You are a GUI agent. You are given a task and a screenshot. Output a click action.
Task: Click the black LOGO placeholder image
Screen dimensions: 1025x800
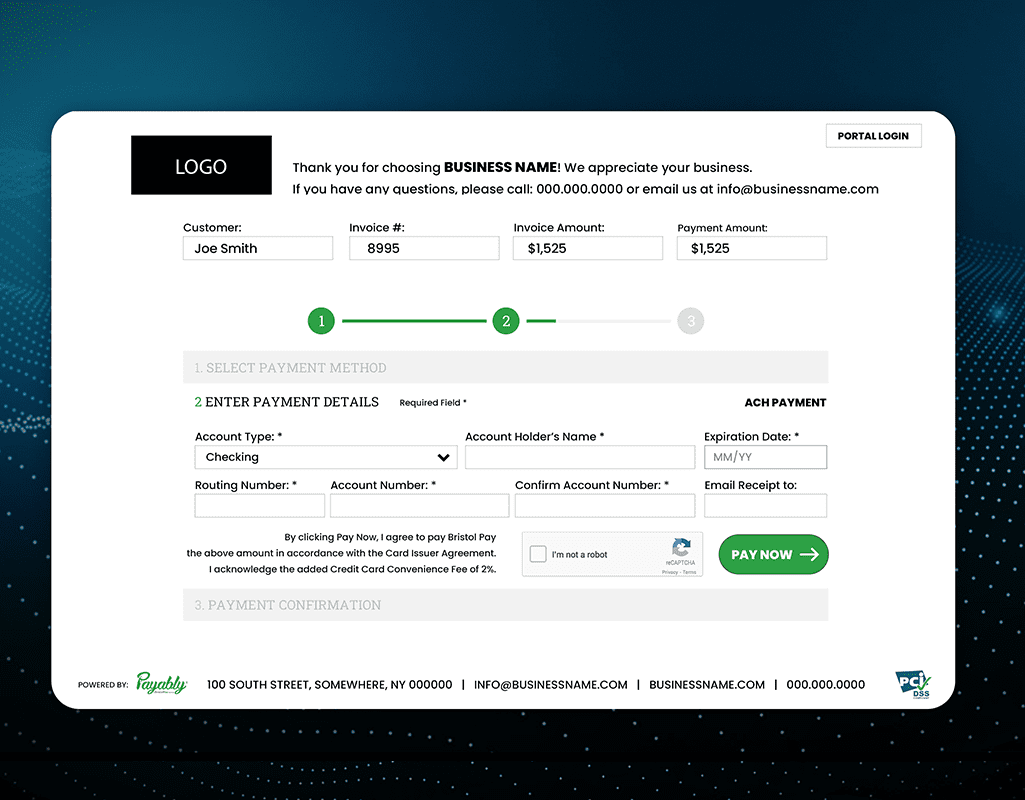pyautogui.click(x=201, y=165)
